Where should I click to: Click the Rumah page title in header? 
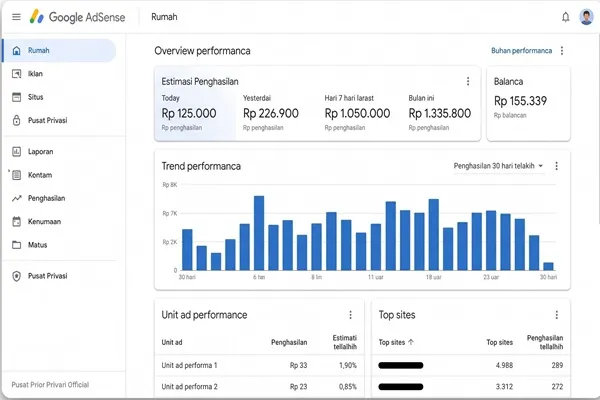(164, 17)
